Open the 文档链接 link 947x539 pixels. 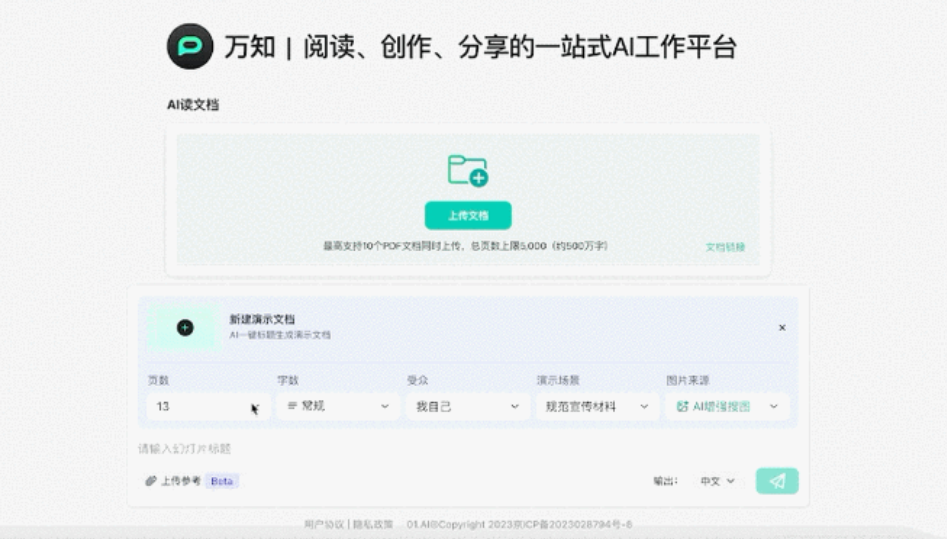point(725,247)
